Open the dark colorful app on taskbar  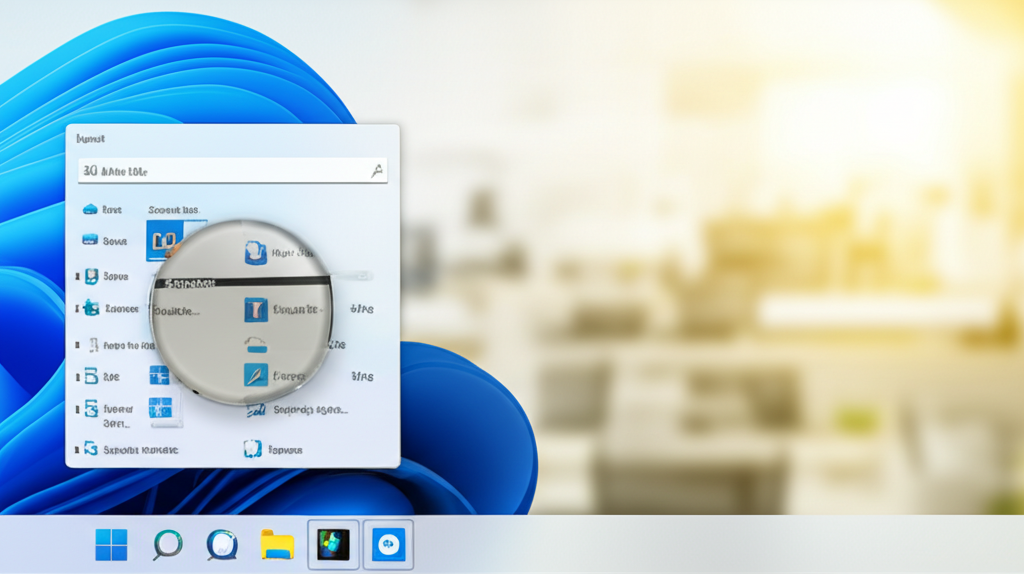332,545
